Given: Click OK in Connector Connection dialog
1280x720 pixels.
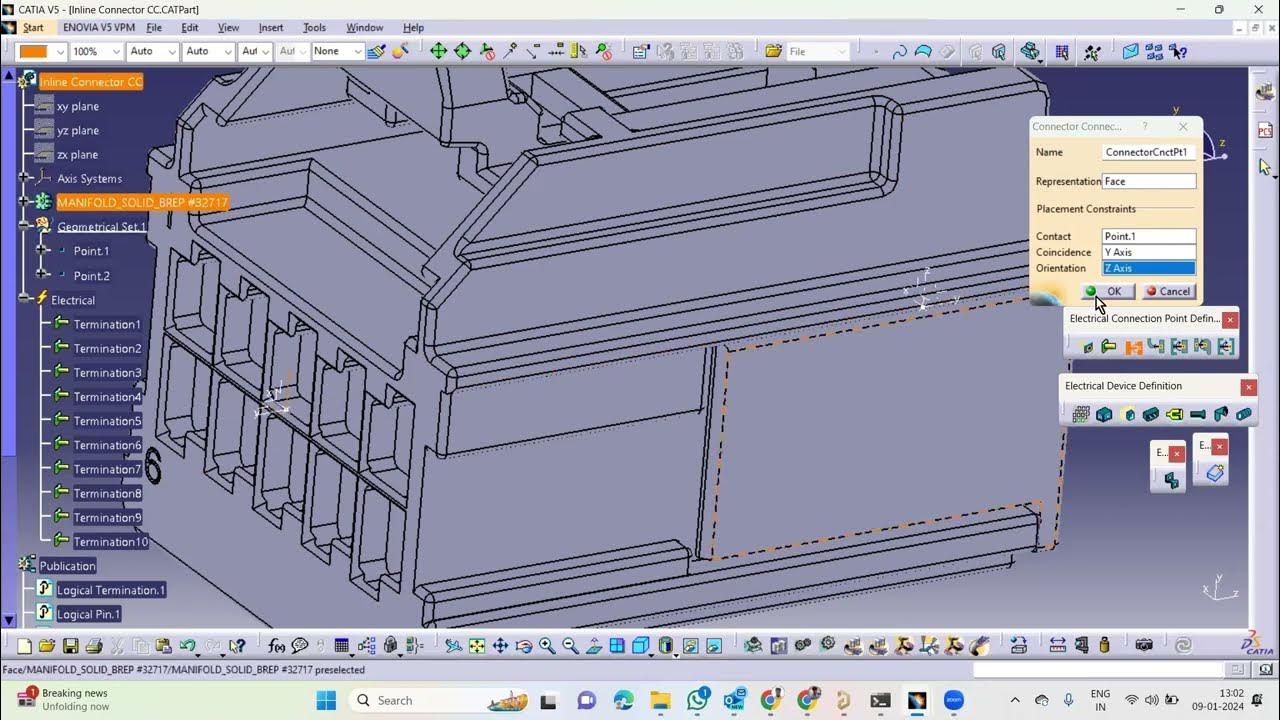Looking at the screenshot, I should click(1107, 291).
